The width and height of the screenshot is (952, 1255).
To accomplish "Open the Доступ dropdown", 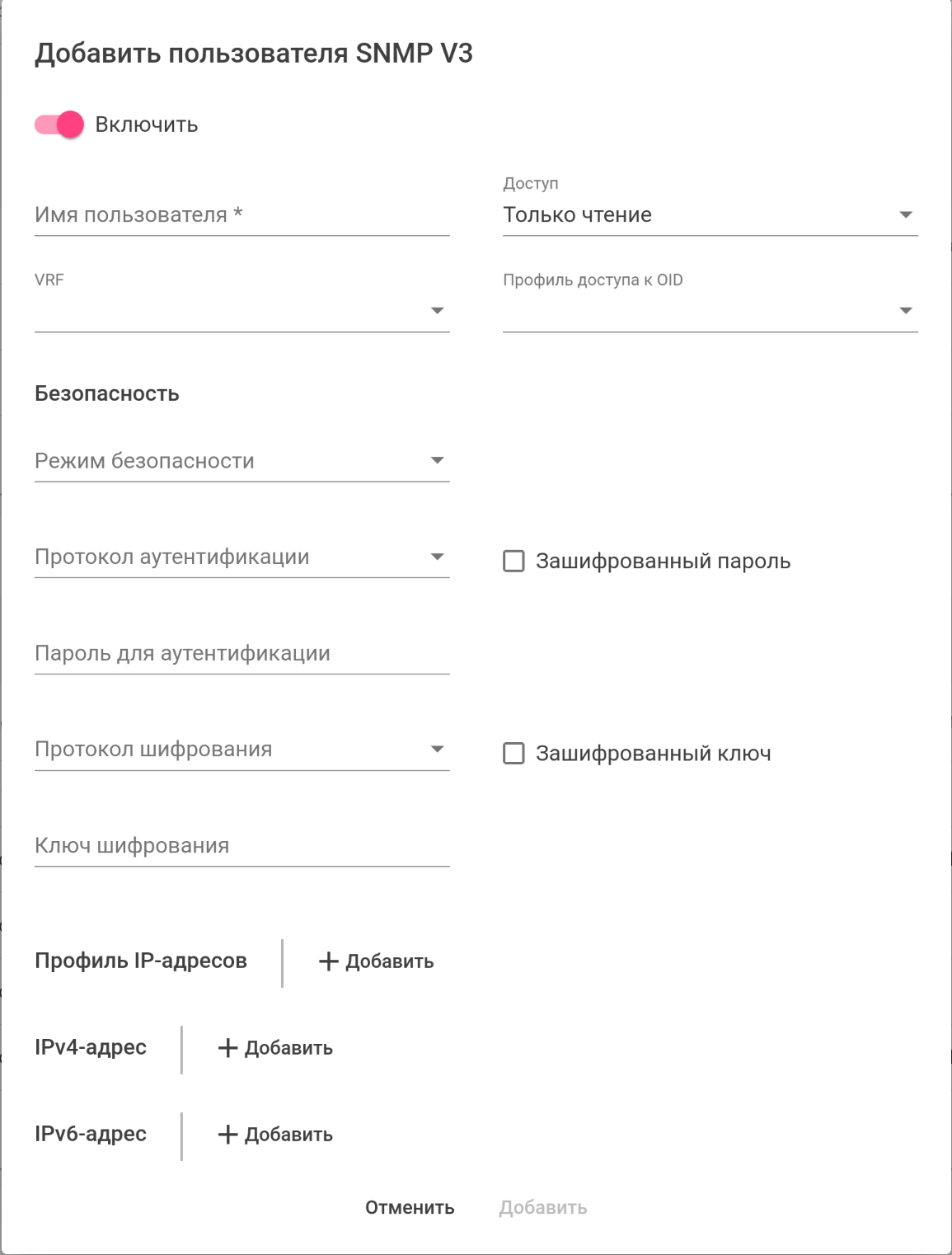I will [x=710, y=215].
